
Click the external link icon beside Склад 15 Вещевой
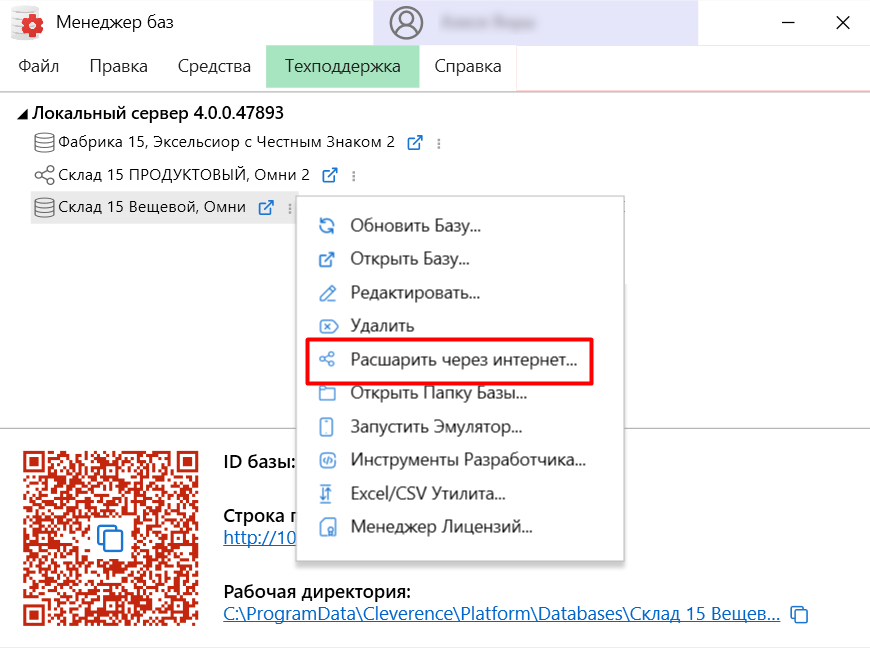click(264, 208)
